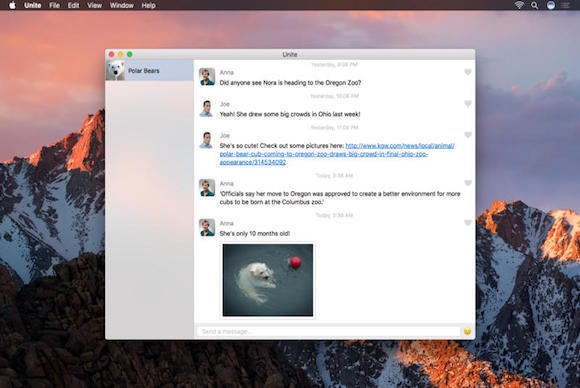Click the Wi-Fi status icon

[519, 5]
